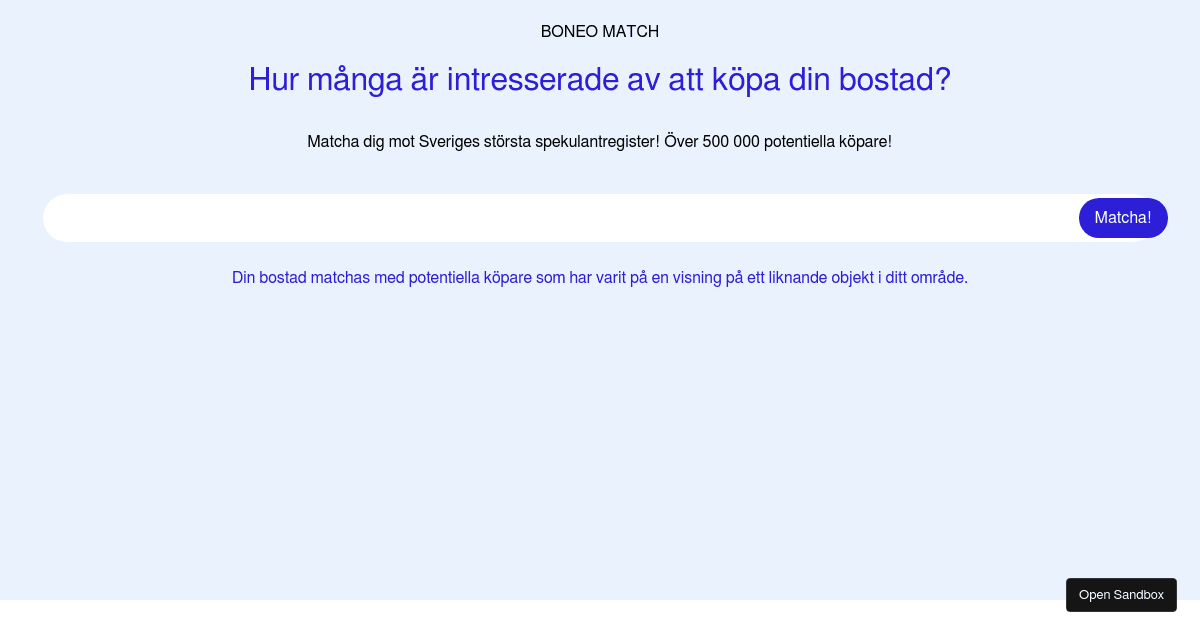The image size is (1200, 630).
Task: Click the word 'område' ending the description
Action: 938,278
